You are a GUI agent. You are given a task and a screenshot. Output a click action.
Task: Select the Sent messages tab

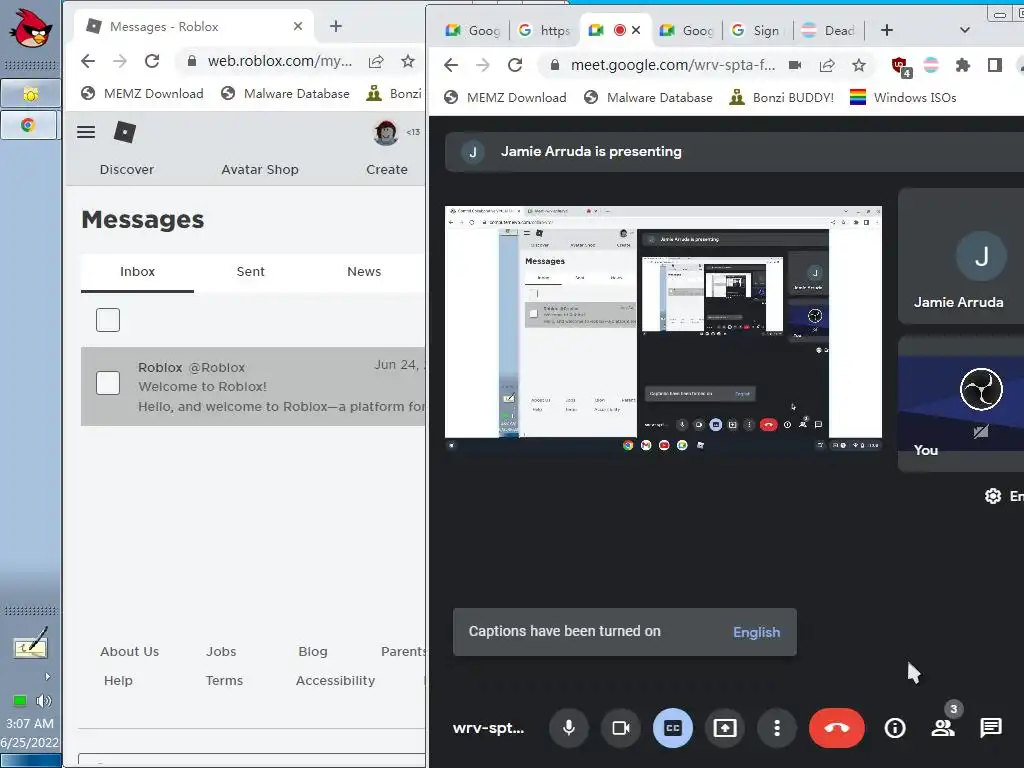click(x=251, y=272)
